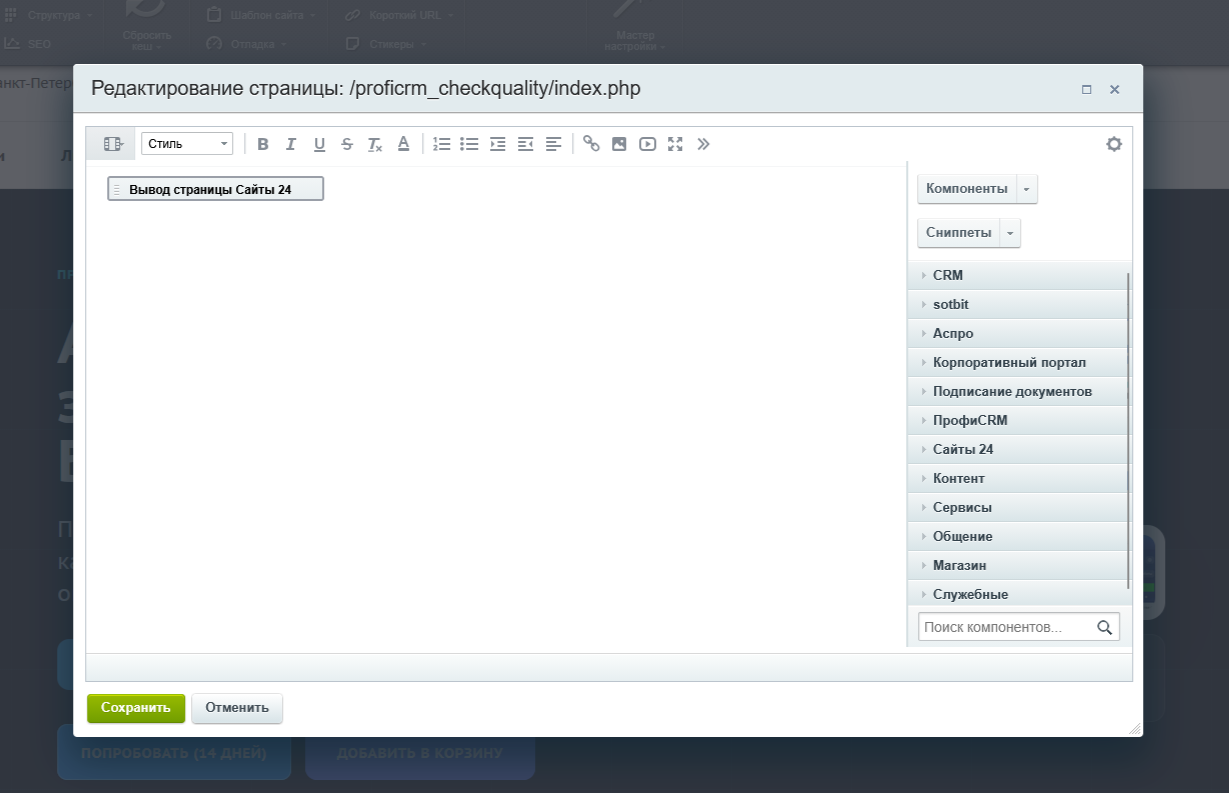Cancel editing with Отменить

(237, 708)
